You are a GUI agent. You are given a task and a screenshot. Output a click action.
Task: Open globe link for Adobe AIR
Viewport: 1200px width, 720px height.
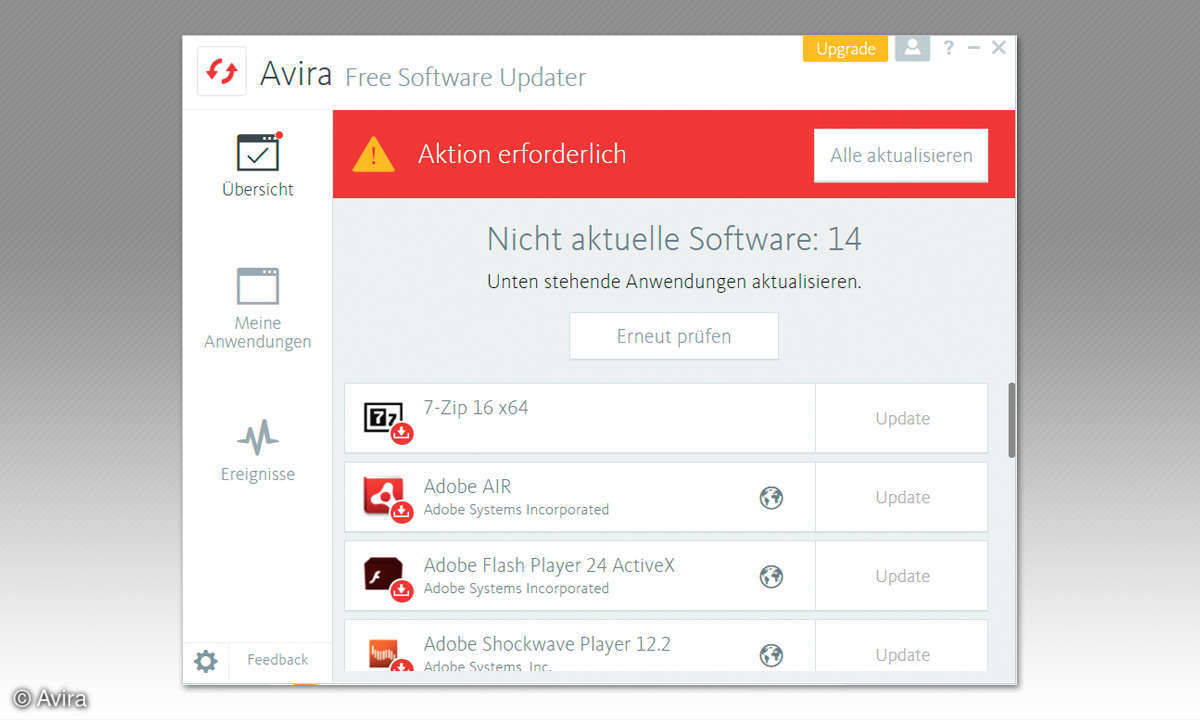[771, 497]
